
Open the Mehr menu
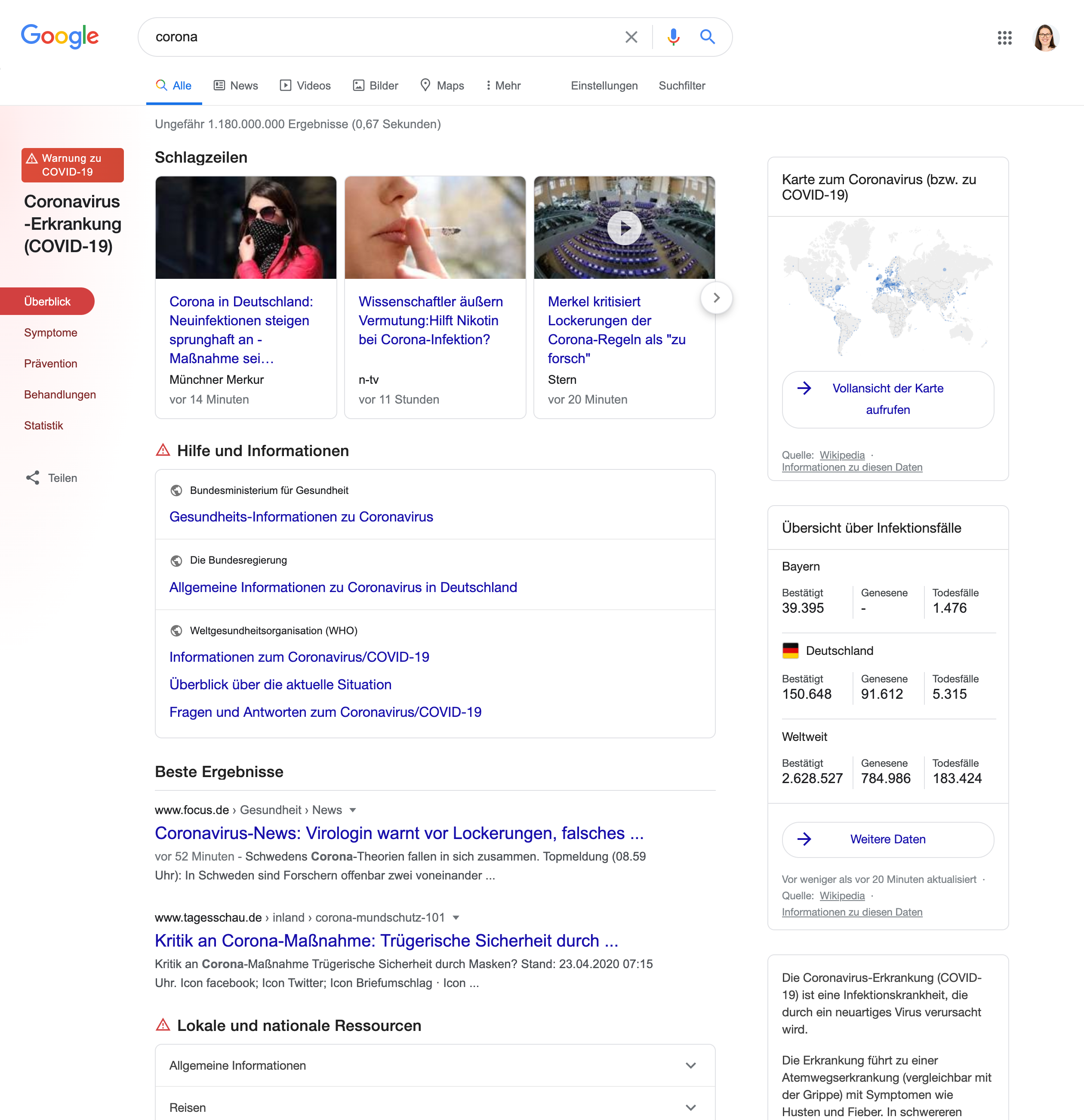tap(503, 86)
